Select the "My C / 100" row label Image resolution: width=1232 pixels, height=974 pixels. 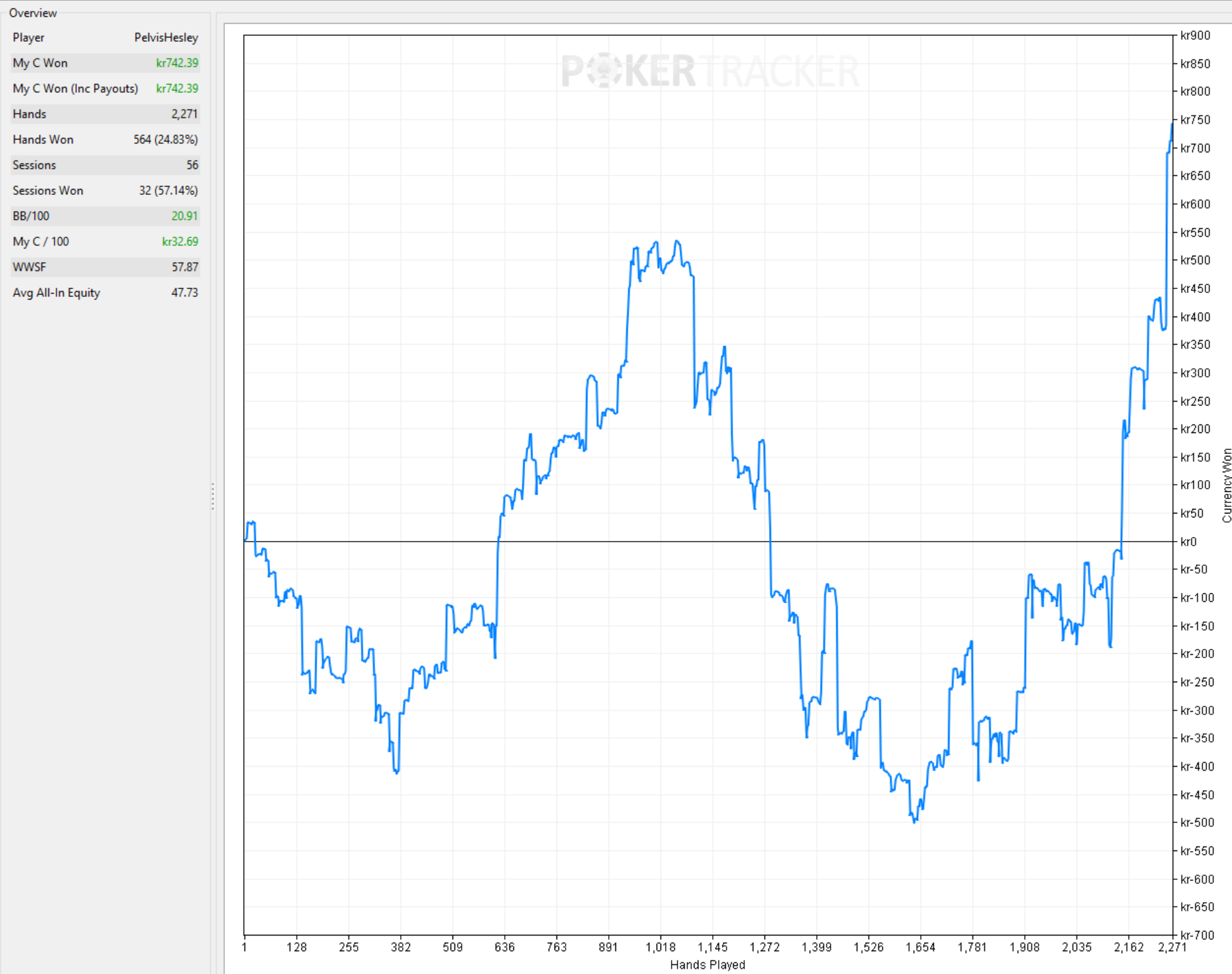(41, 241)
